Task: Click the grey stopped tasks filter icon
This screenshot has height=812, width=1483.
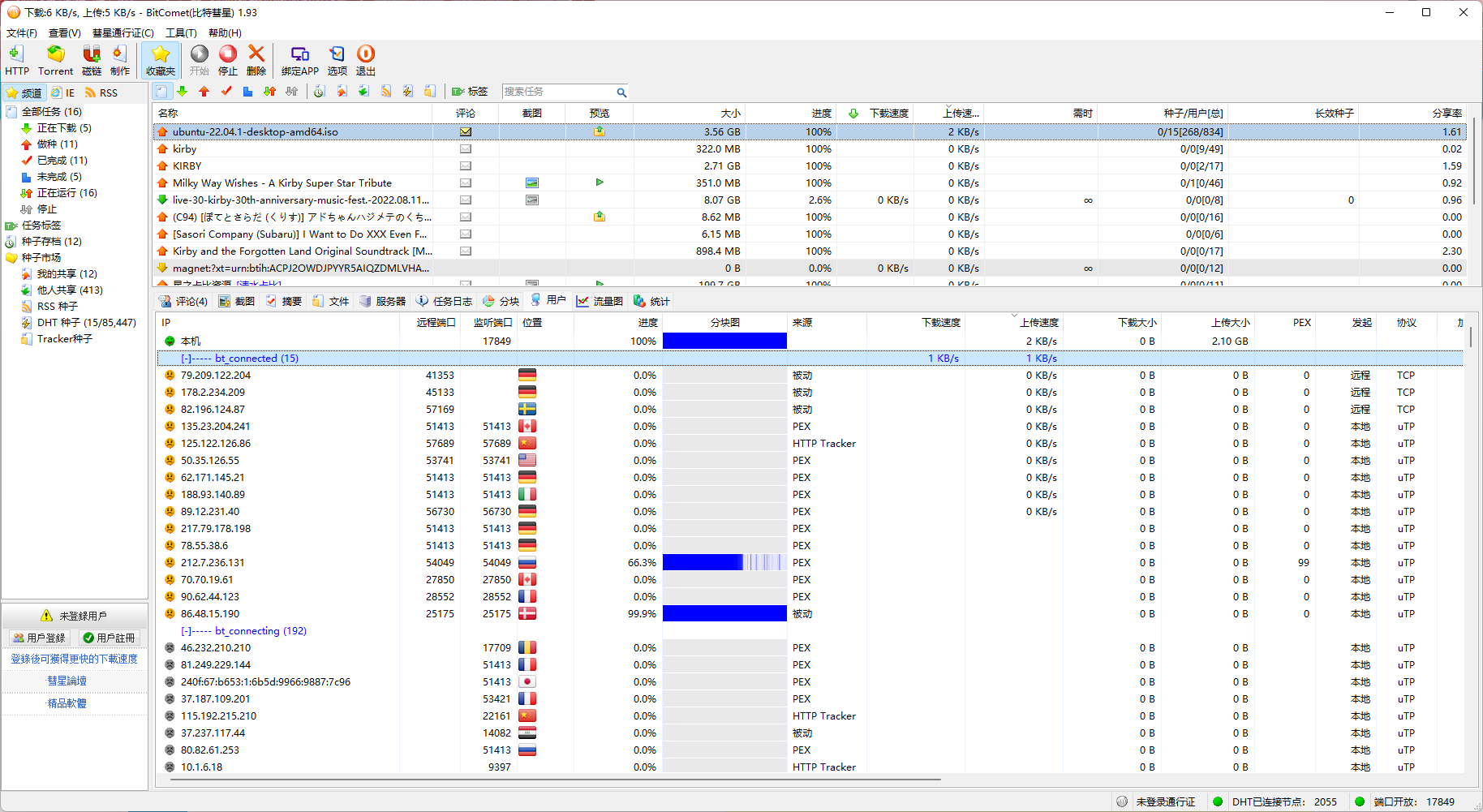Action: click(x=292, y=92)
